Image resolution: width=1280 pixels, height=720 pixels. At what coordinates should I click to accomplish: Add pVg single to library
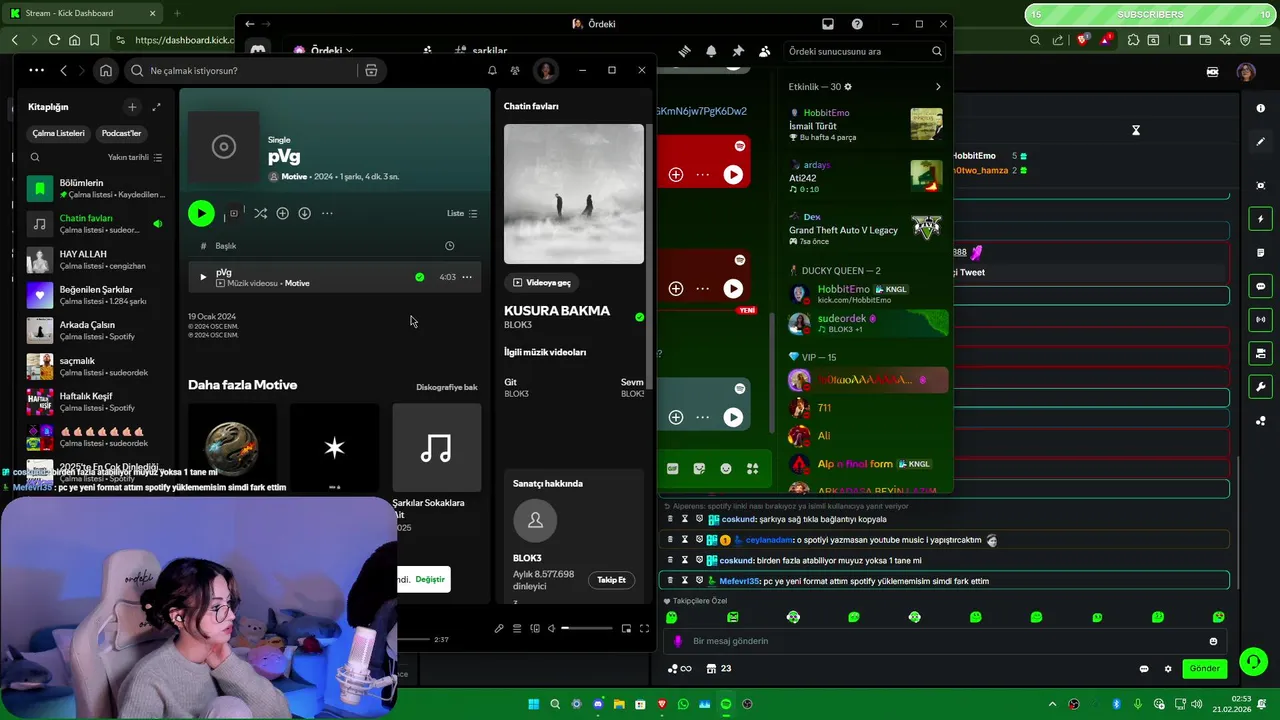[283, 213]
